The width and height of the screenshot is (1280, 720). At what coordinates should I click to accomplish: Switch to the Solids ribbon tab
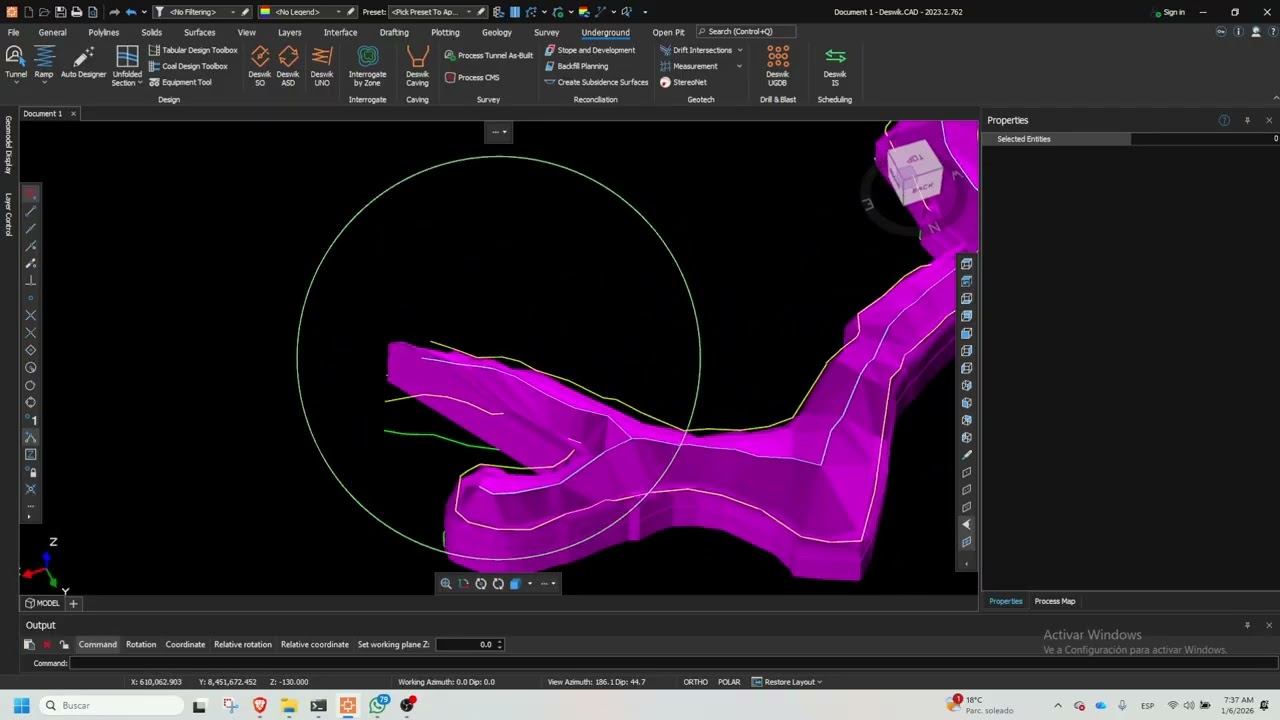click(151, 32)
